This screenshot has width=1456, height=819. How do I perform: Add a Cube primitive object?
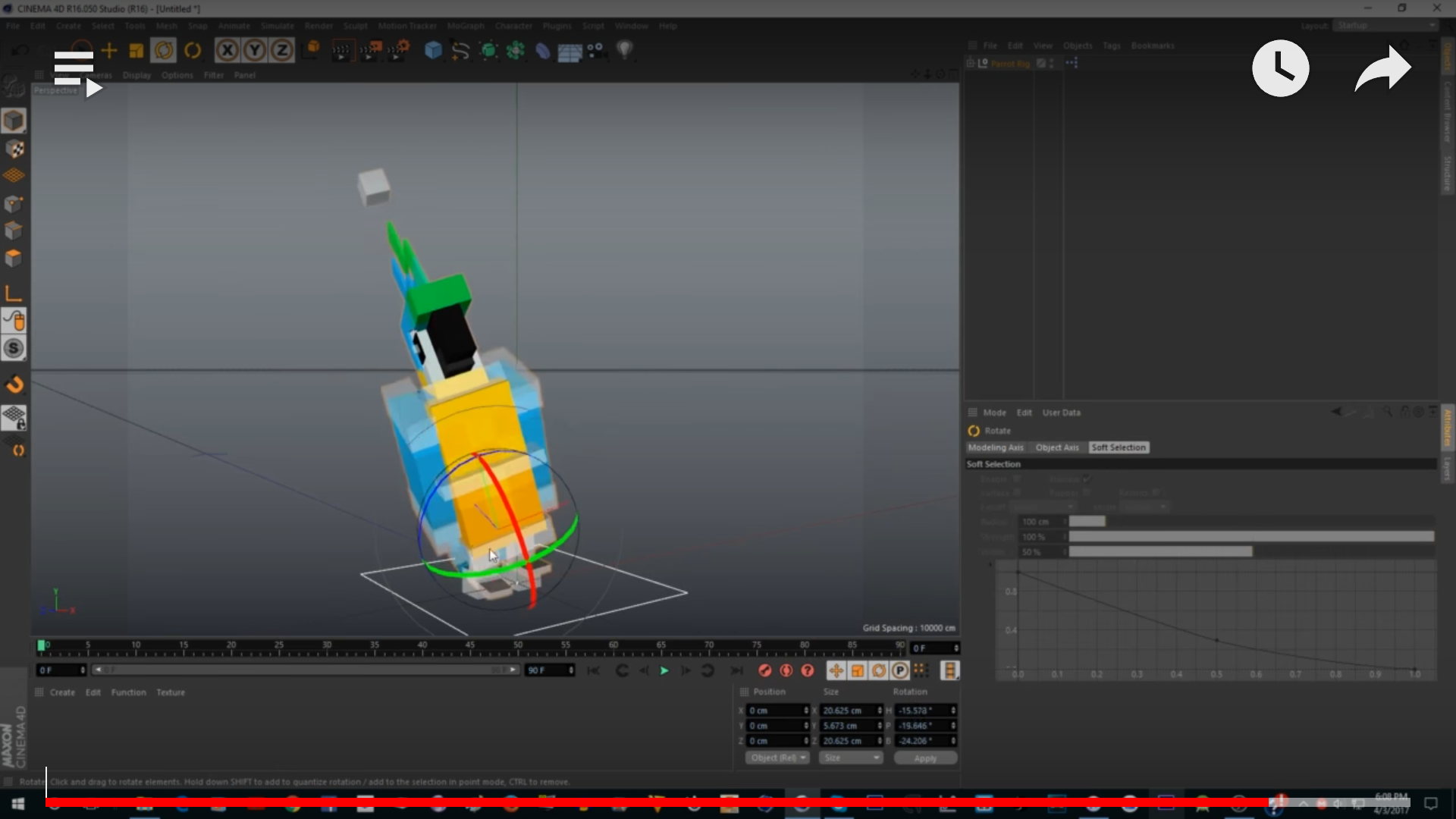click(x=433, y=51)
